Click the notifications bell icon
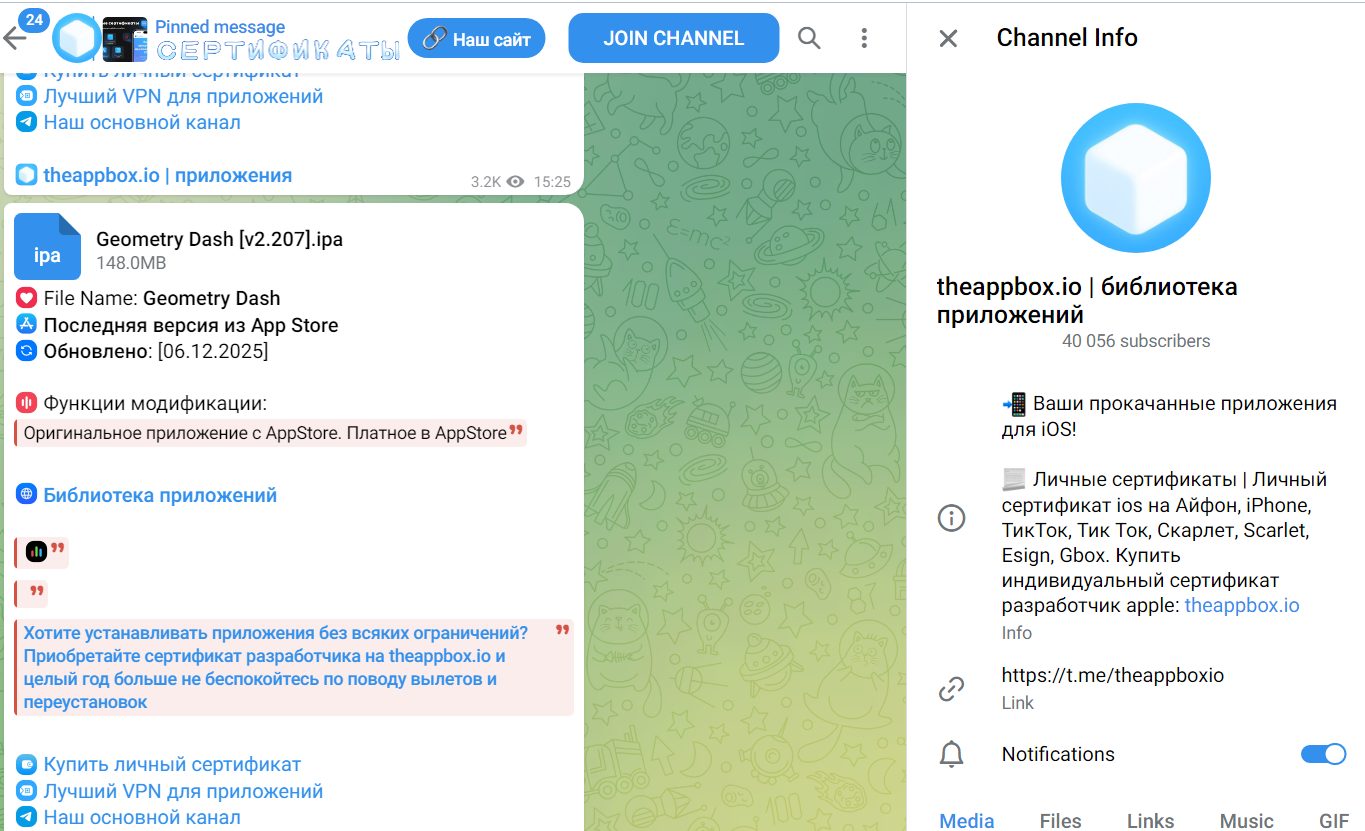Screen dimensions: 1365x831 951,755
